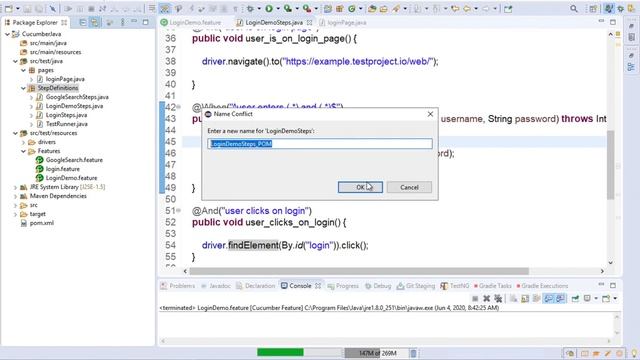Click the Pin Editor icon in toolbar
The height and width of the screenshot is (360, 640).
(508, 9)
